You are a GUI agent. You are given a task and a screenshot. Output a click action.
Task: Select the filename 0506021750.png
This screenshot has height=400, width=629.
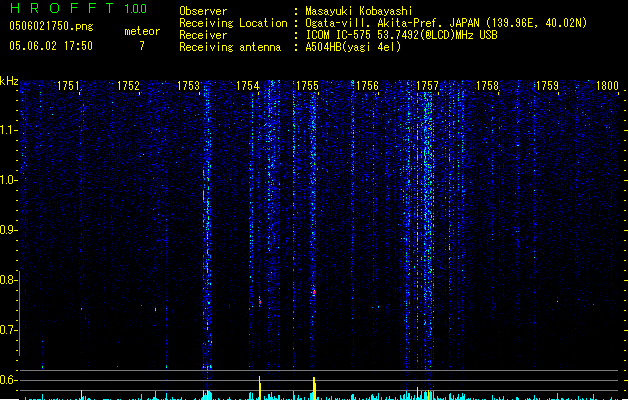tap(51, 27)
